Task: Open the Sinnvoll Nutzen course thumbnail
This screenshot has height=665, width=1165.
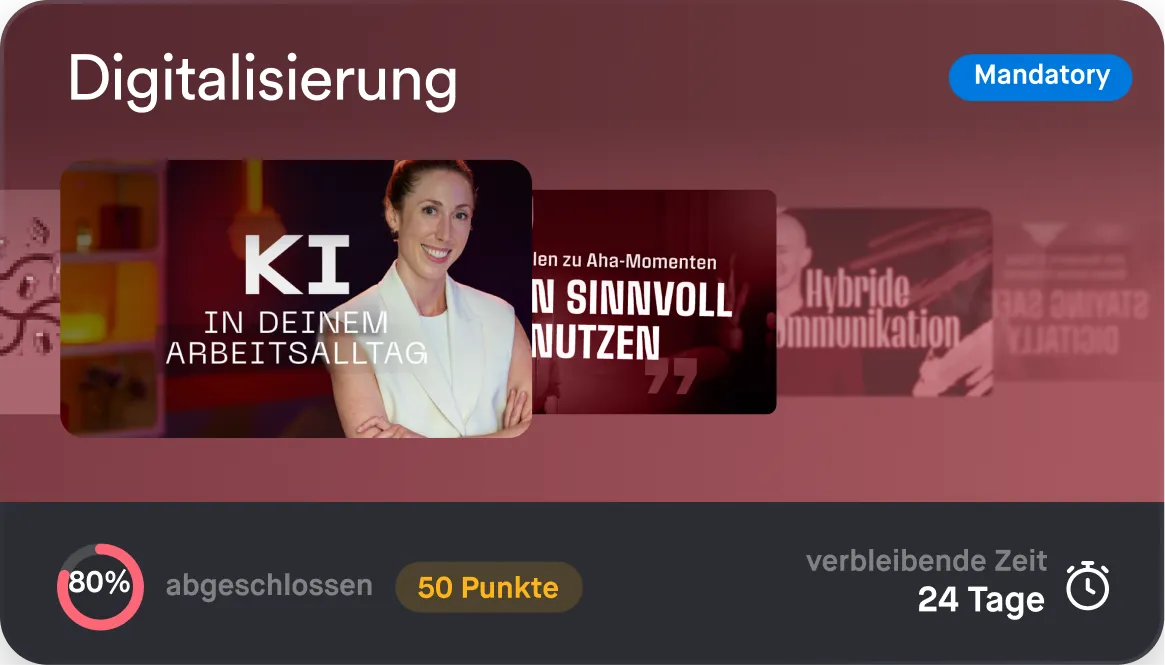Action: [x=654, y=302]
